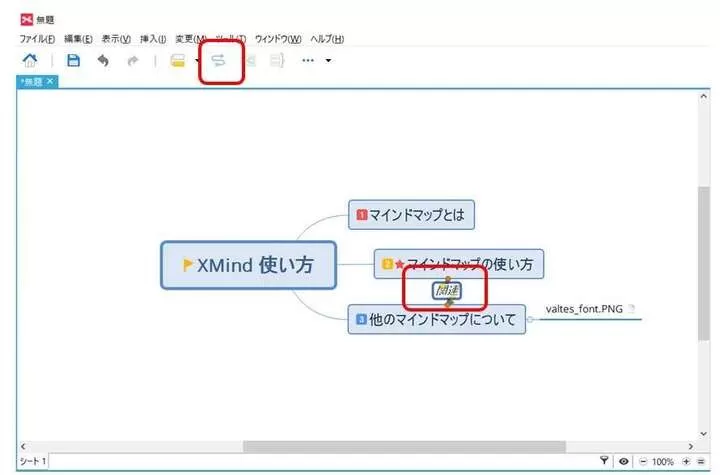Open the status bar menu with three lines
Image resolution: width=720 pixels, height=475 pixels.
click(702, 461)
